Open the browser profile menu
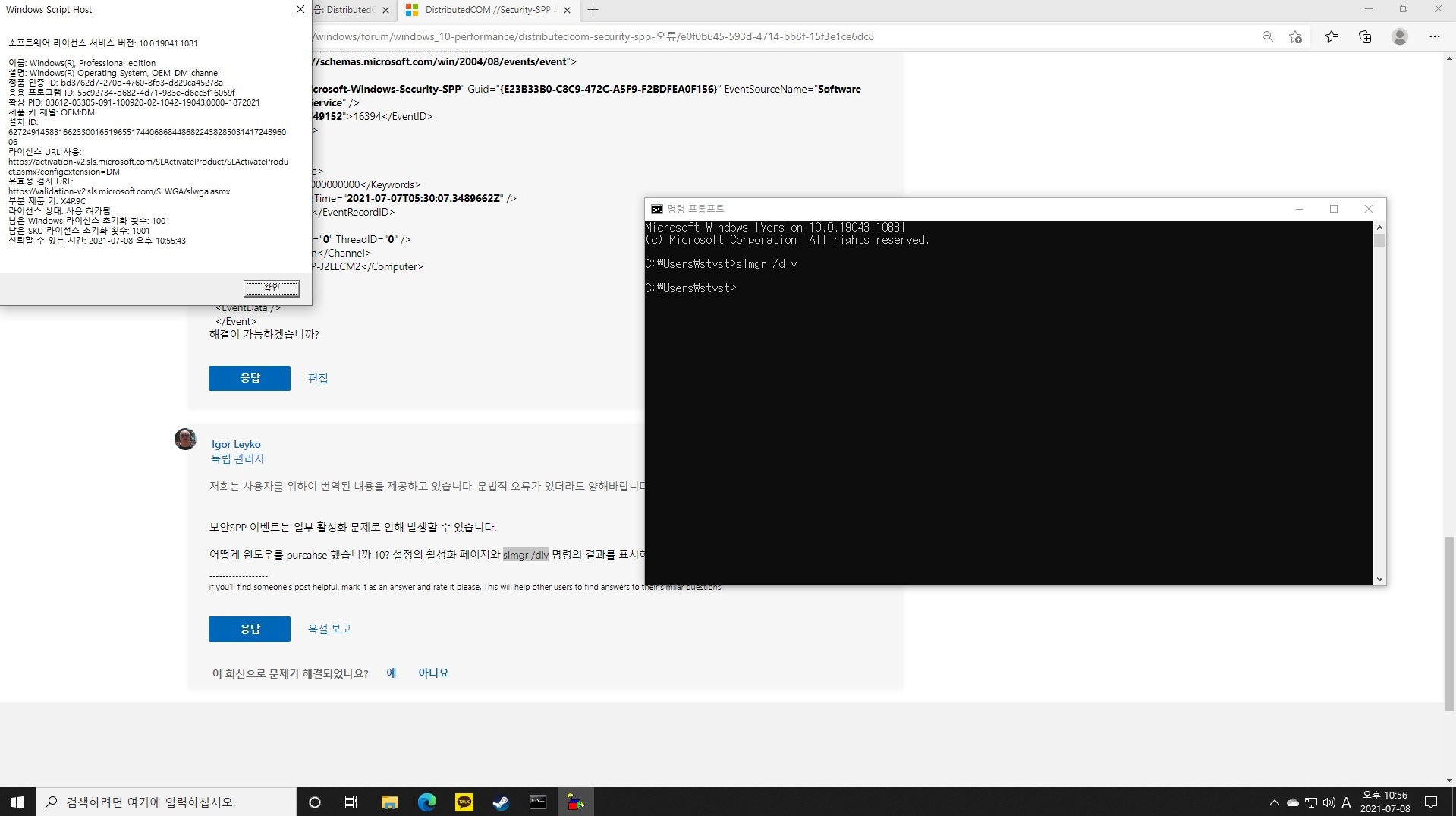 pos(1400,36)
